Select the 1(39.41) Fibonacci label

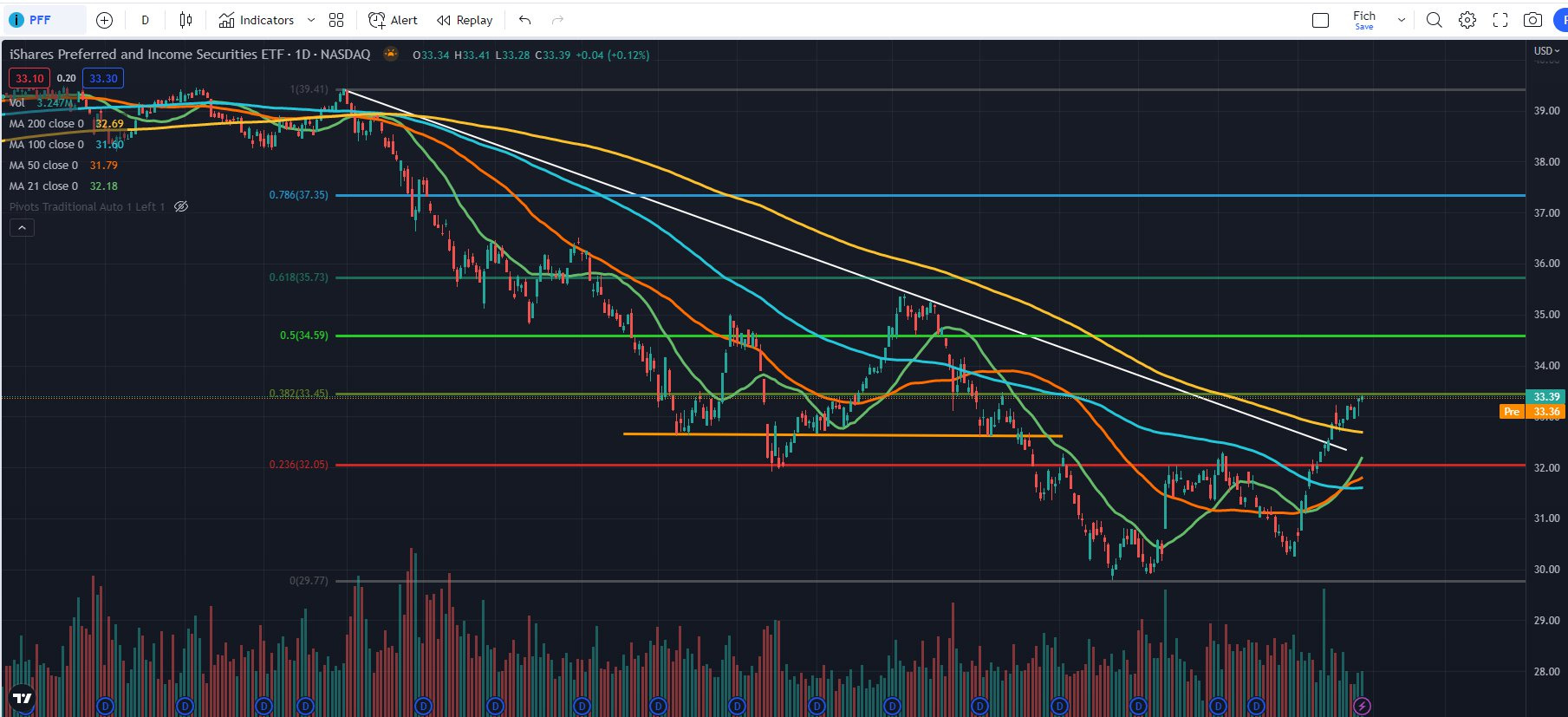pos(309,89)
